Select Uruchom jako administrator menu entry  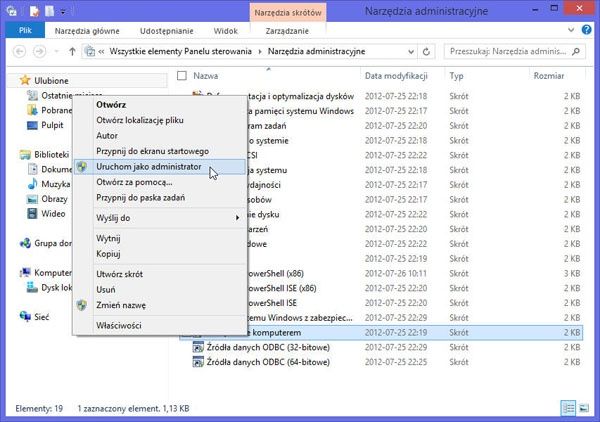[x=159, y=167]
